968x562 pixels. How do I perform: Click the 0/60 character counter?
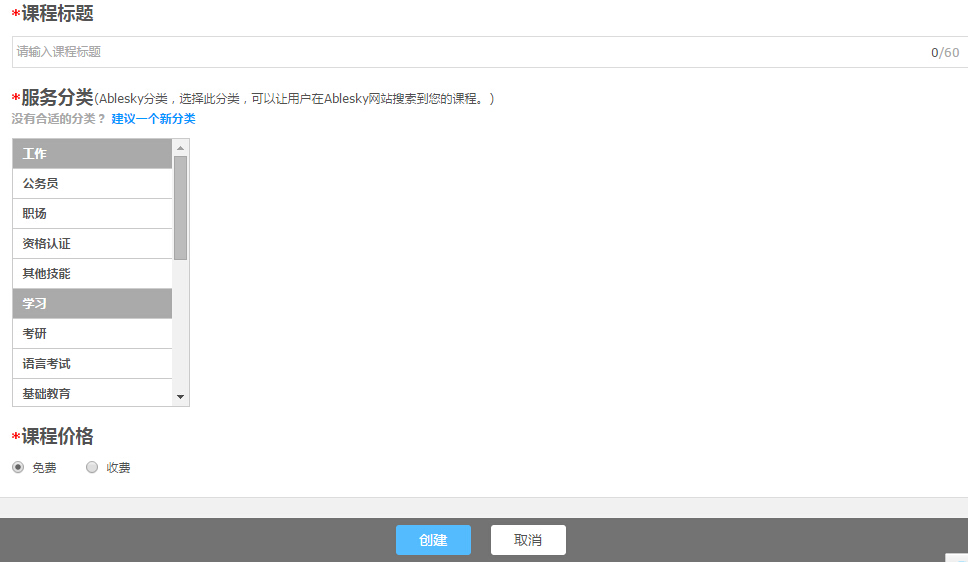[x=944, y=53]
